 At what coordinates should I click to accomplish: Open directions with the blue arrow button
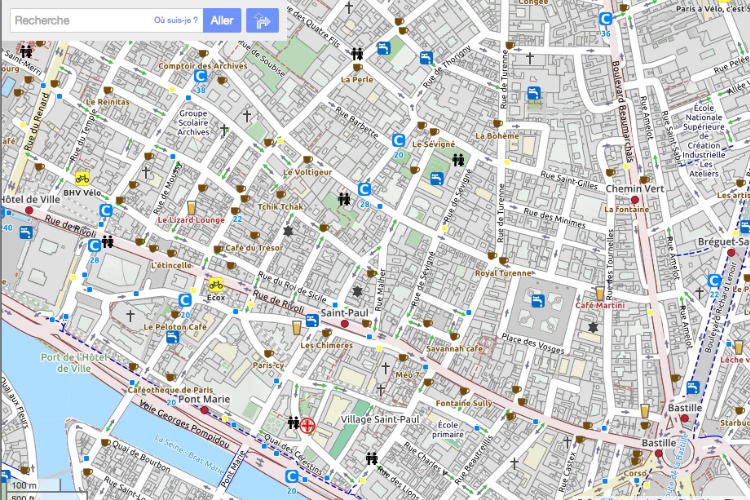pos(263,21)
